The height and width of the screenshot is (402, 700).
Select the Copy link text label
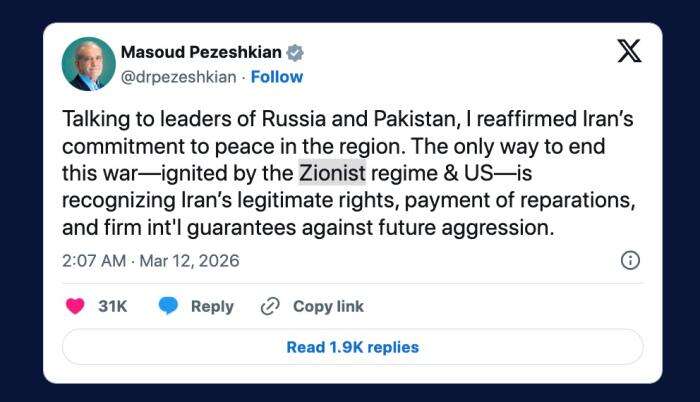[x=328, y=307]
